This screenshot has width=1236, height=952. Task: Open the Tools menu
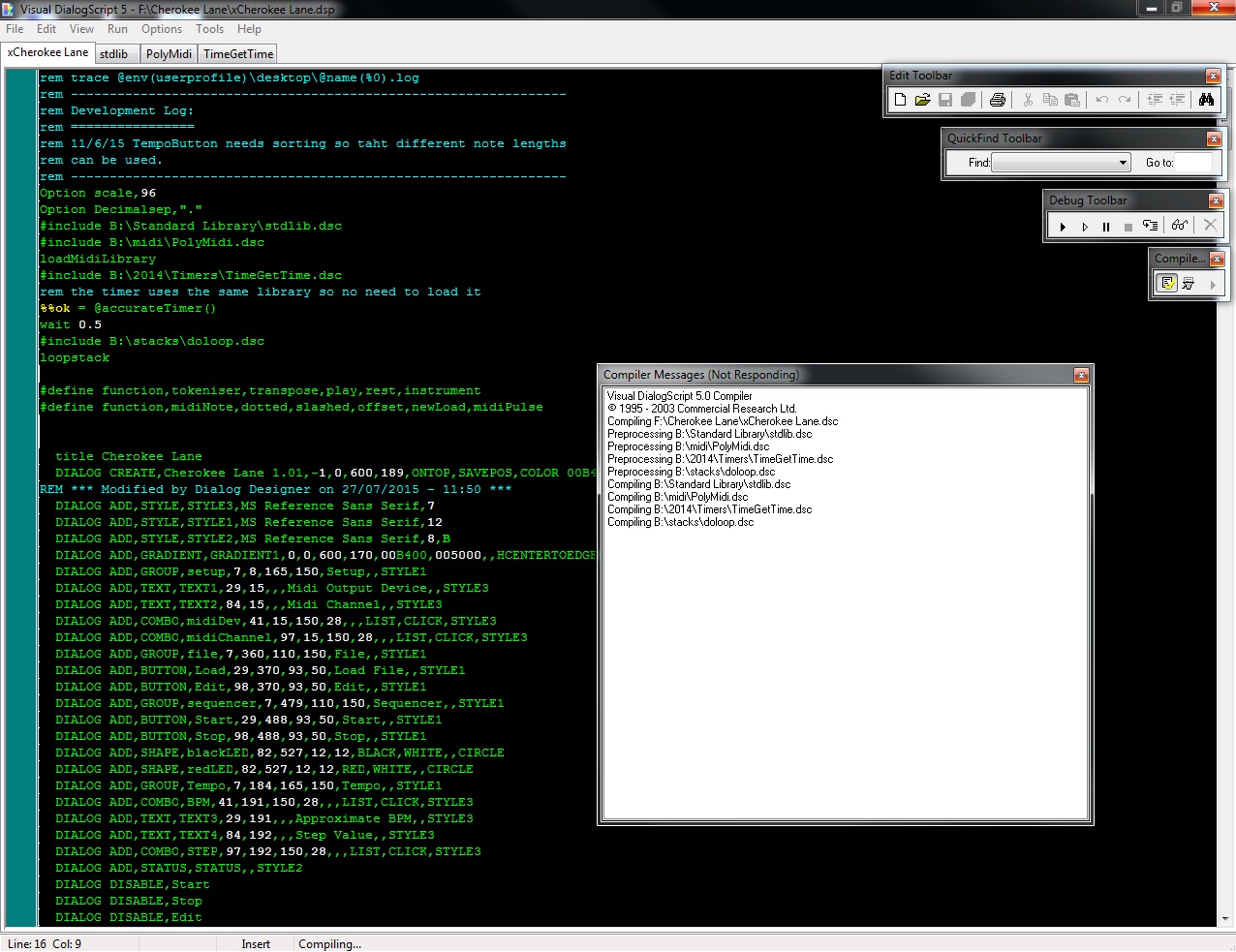[x=210, y=29]
